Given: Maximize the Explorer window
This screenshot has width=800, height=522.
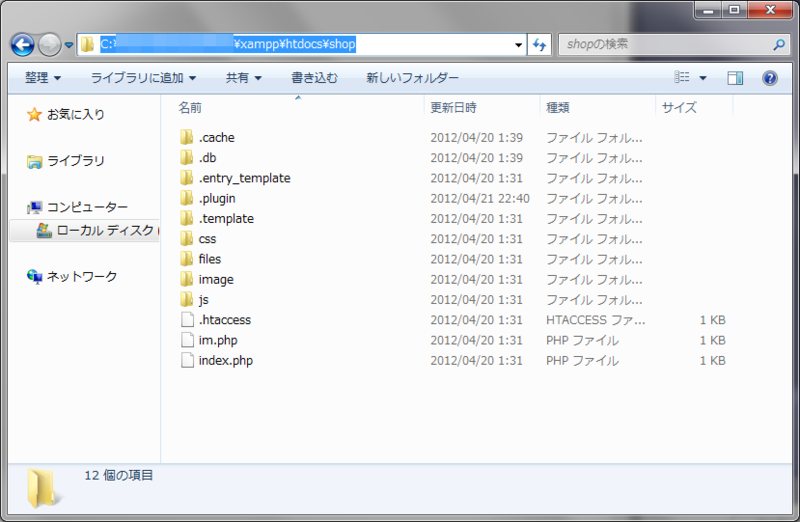Looking at the screenshot, I should pyautogui.click(x=734, y=10).
